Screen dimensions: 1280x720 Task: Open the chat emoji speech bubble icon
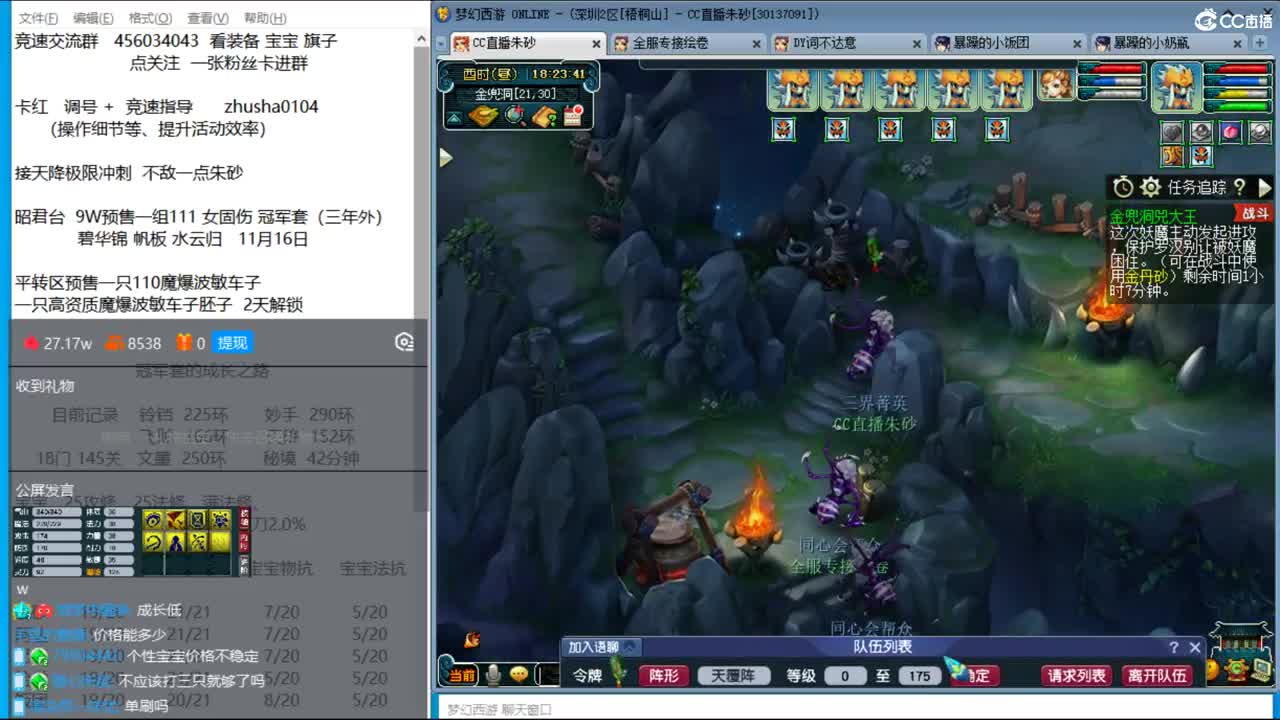(x=519, y=675)
